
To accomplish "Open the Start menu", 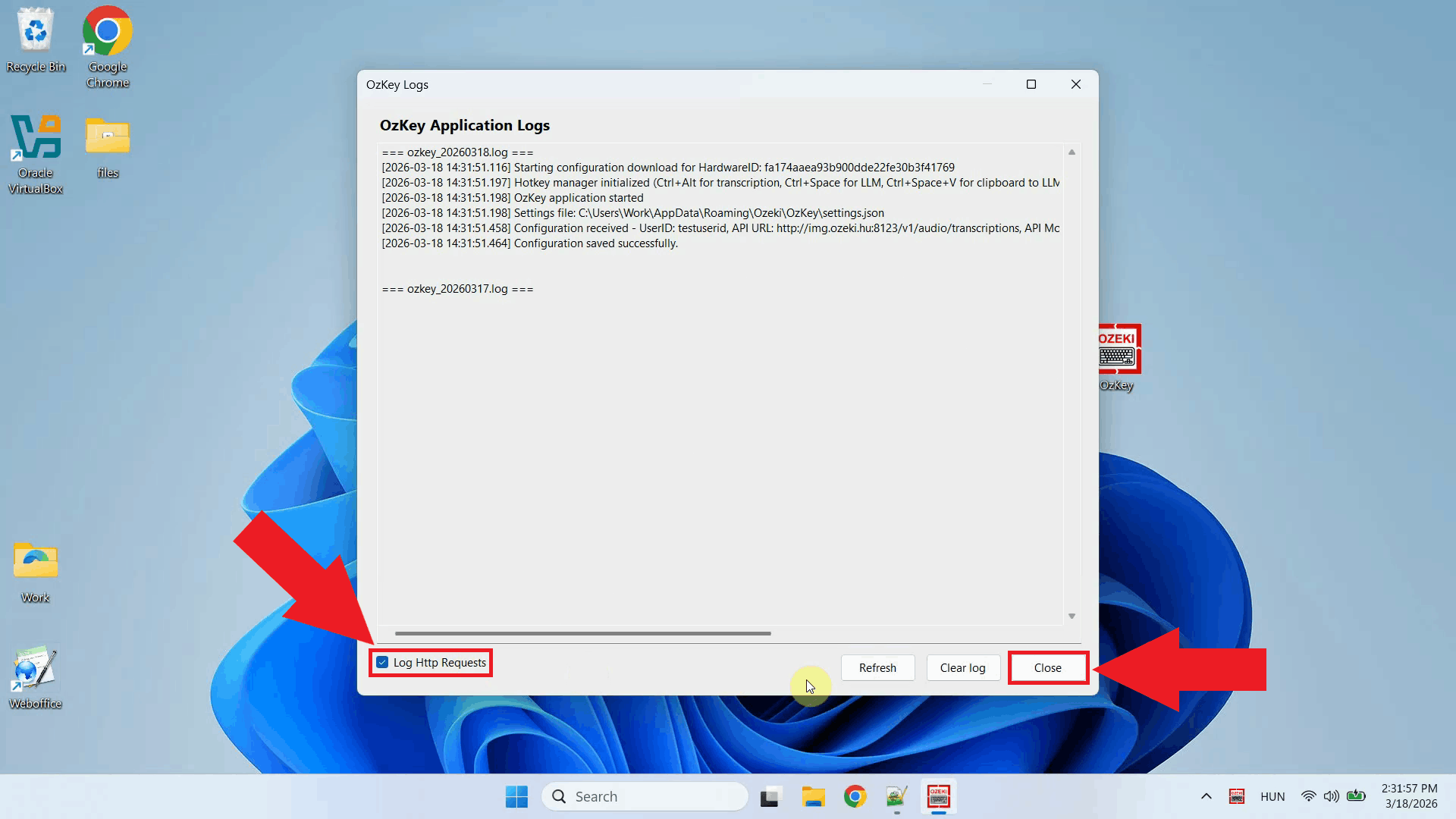I will (516, 796).
